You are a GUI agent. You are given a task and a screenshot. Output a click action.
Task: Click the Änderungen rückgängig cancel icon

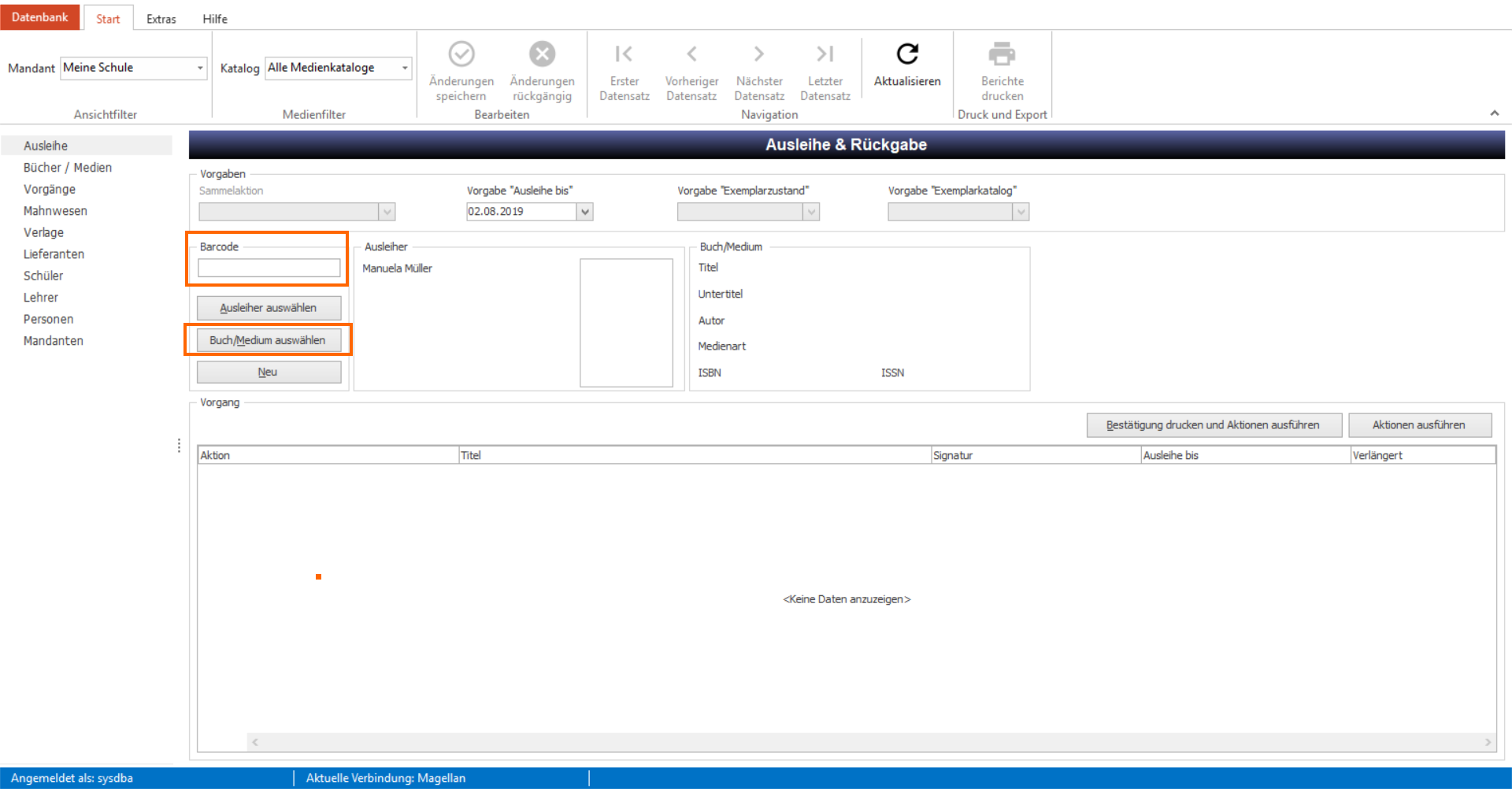(x=542, y=54)
